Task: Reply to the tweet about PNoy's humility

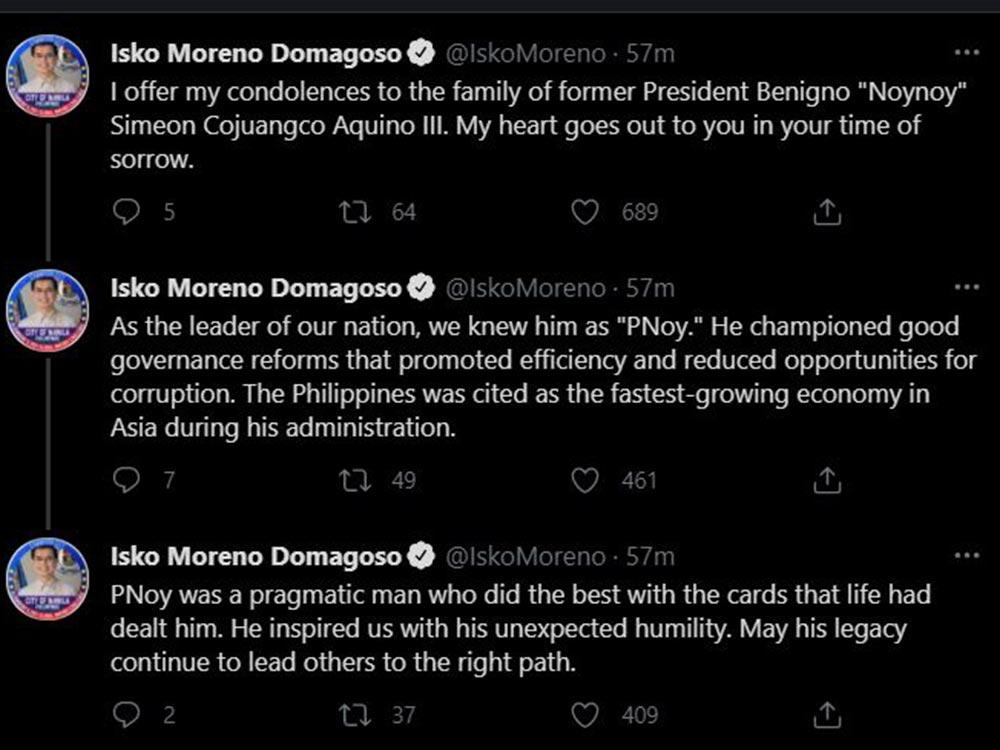Action: click(126, 714)
